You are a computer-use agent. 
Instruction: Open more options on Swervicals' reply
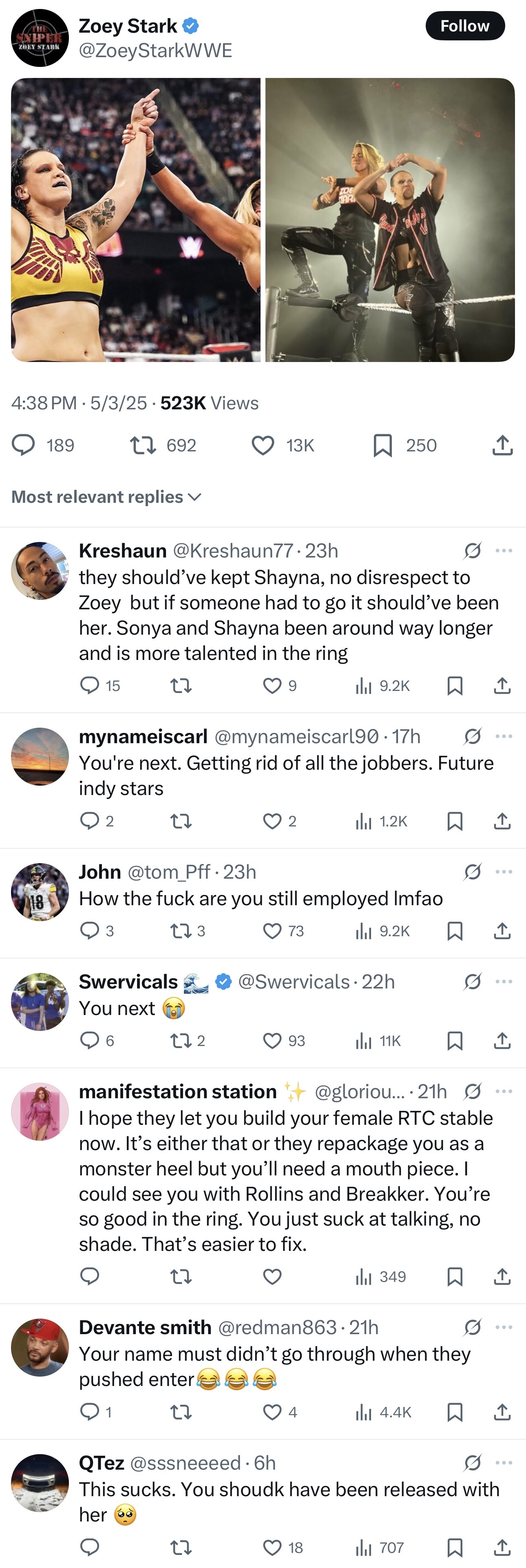coord(504,981)
